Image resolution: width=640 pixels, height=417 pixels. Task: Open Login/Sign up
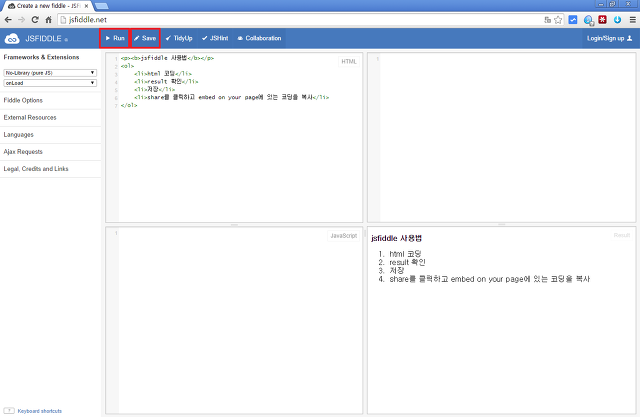[x=609, y=38]
